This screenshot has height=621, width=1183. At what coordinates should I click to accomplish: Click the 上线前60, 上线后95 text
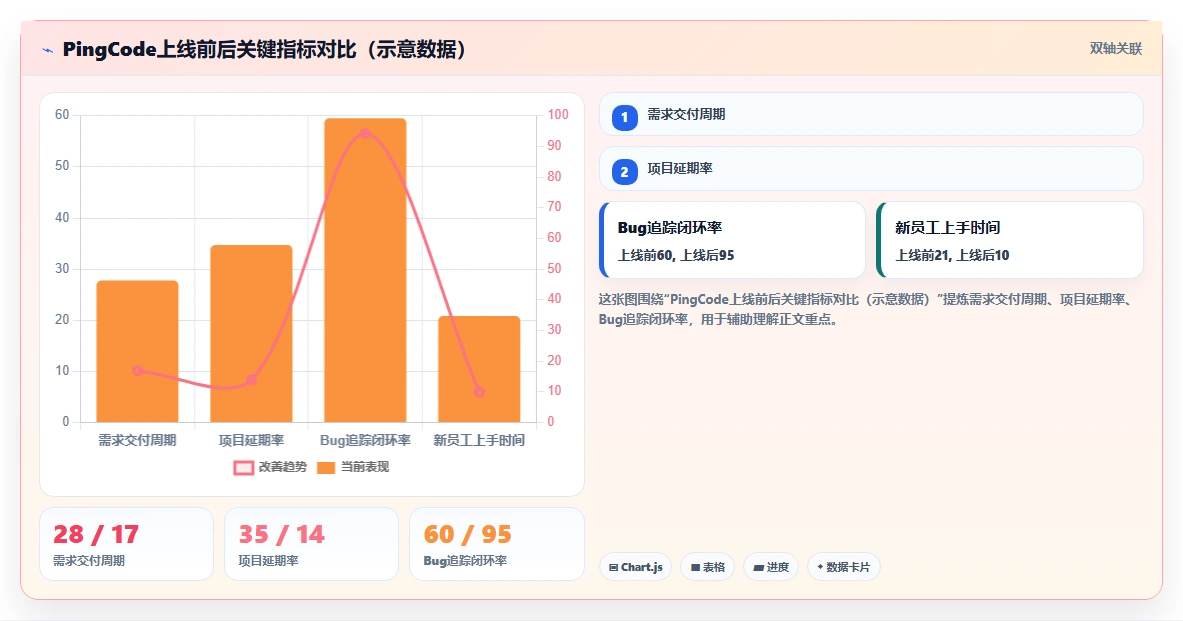(x=676, y=255)
